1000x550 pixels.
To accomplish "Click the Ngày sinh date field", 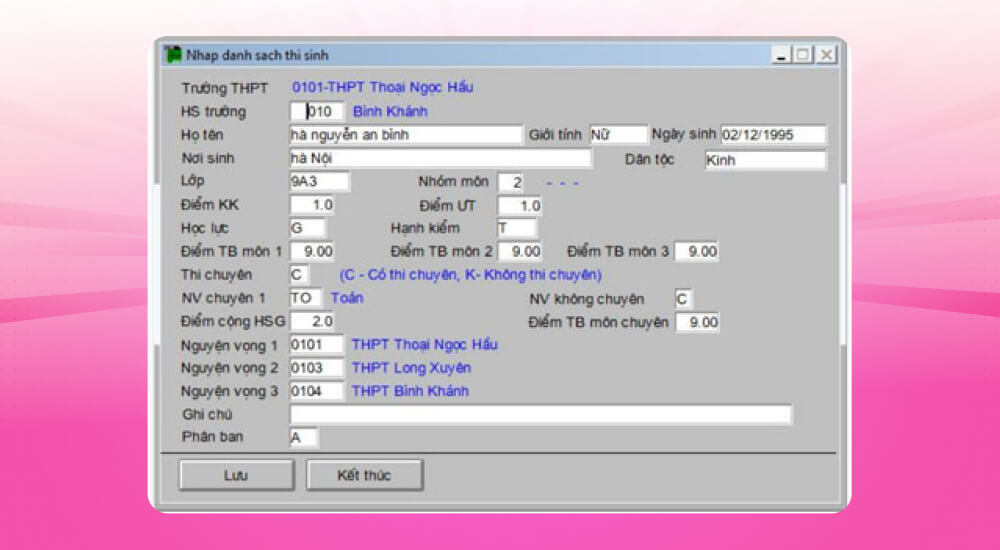I will (772, 134).
